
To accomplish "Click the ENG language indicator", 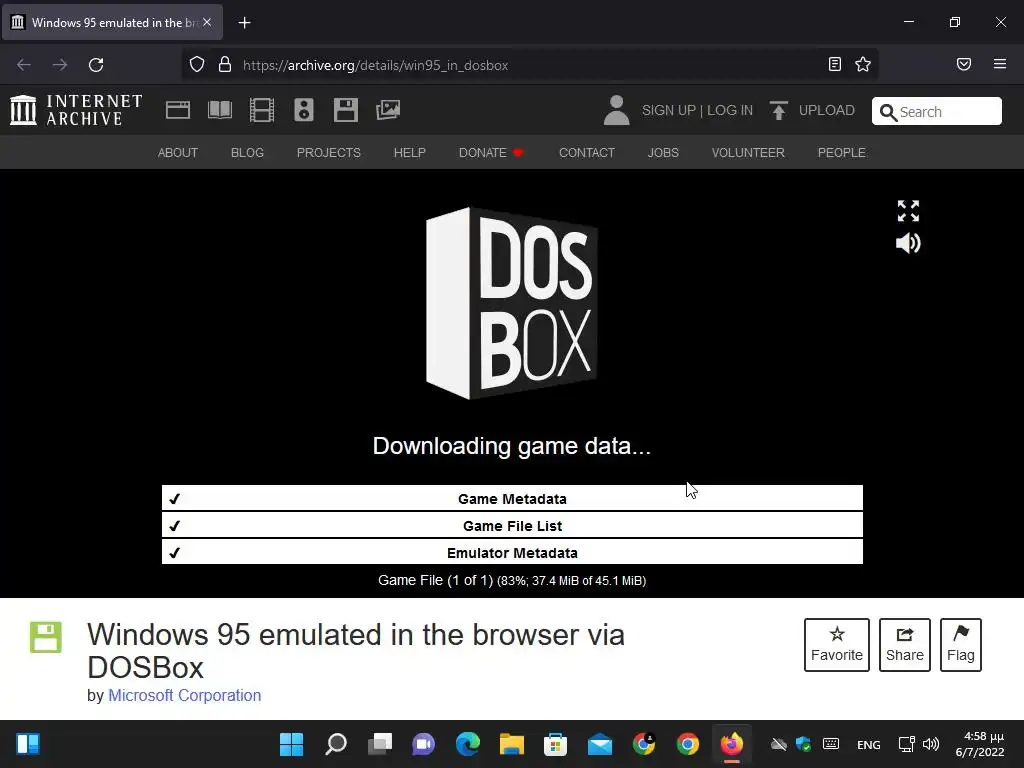I will pos(869,744).
